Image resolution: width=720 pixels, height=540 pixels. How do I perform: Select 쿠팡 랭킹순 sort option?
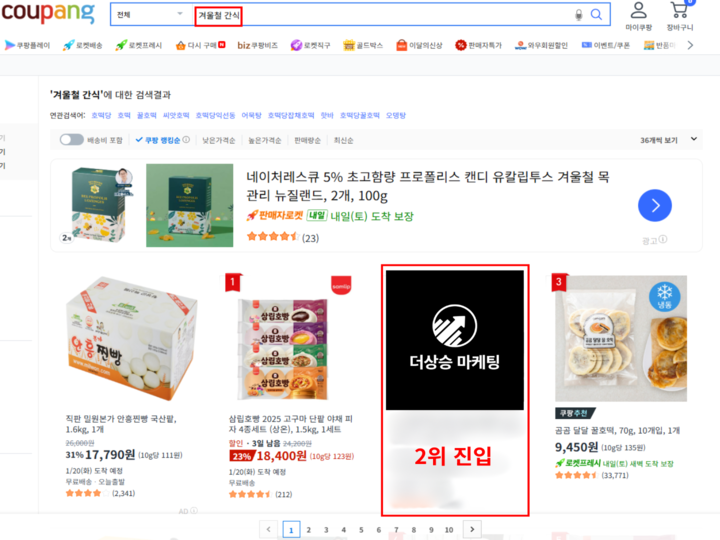[x=158, y=140]
